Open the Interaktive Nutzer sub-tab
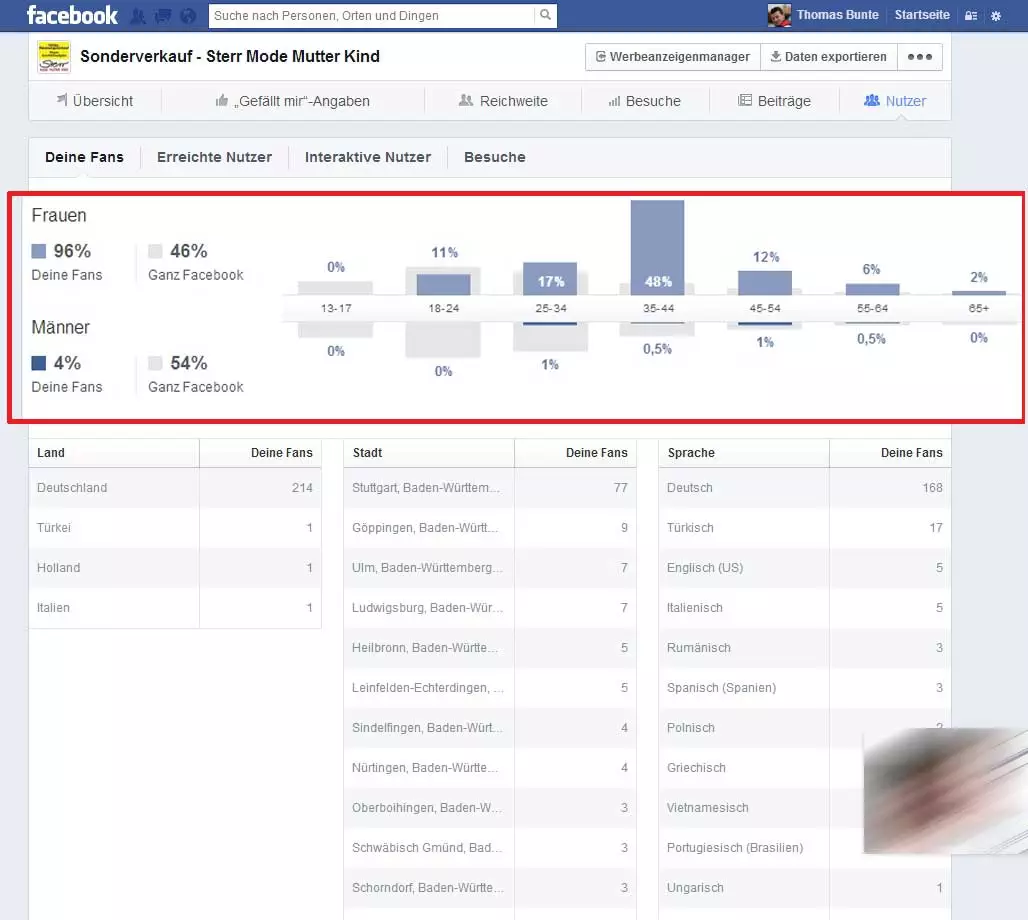Image resolution: width=1028 pixels, height=920 pixels. [x=368, y=157]
